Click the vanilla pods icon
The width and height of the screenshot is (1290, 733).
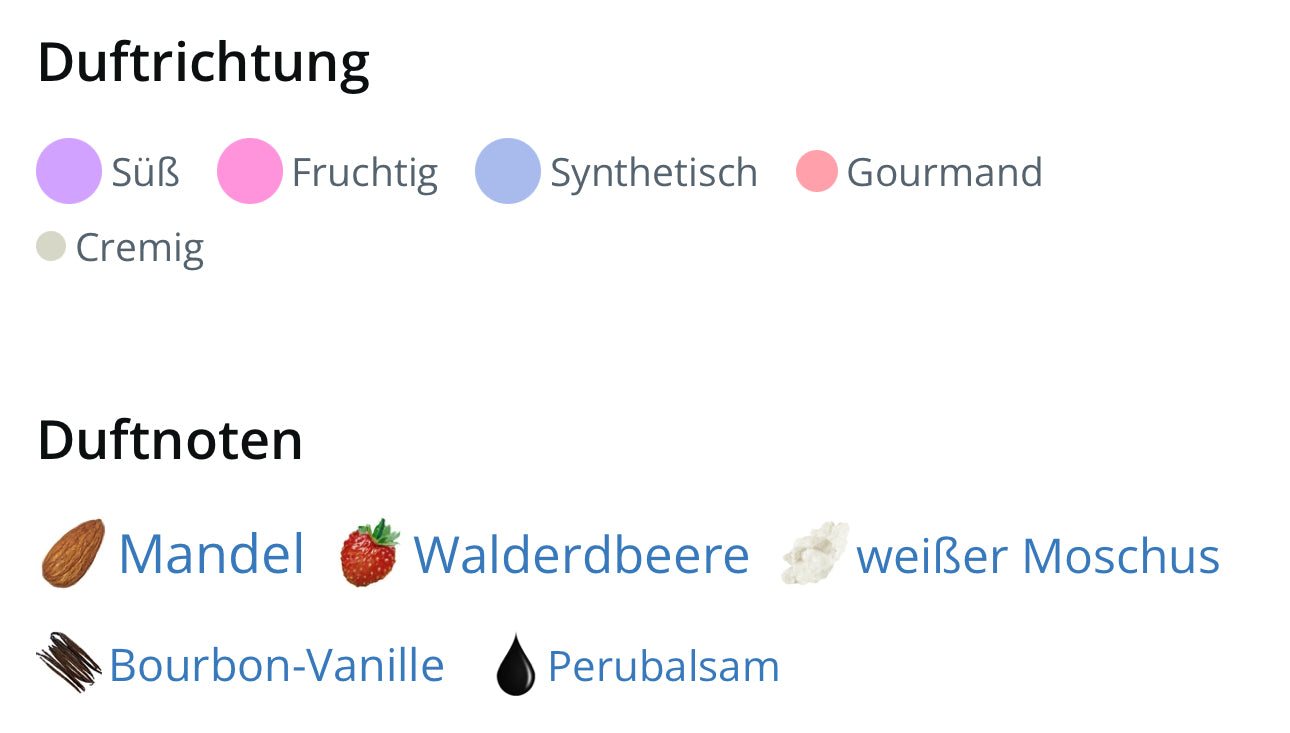tap(69, 663)
